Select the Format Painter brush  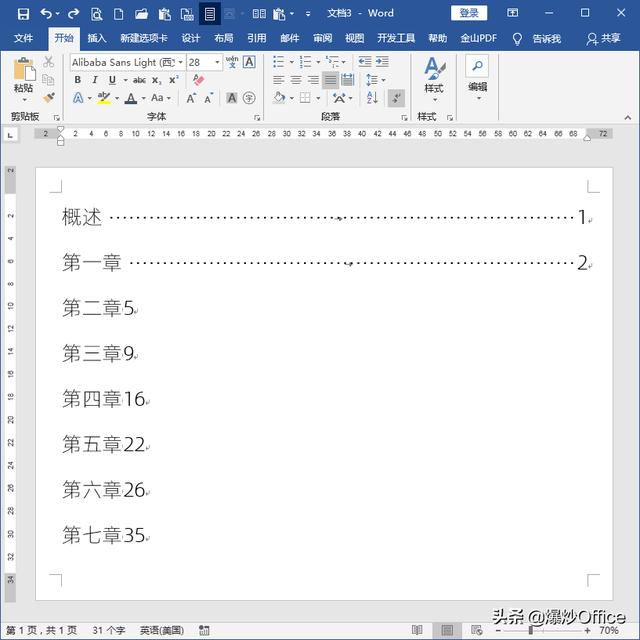49,98
